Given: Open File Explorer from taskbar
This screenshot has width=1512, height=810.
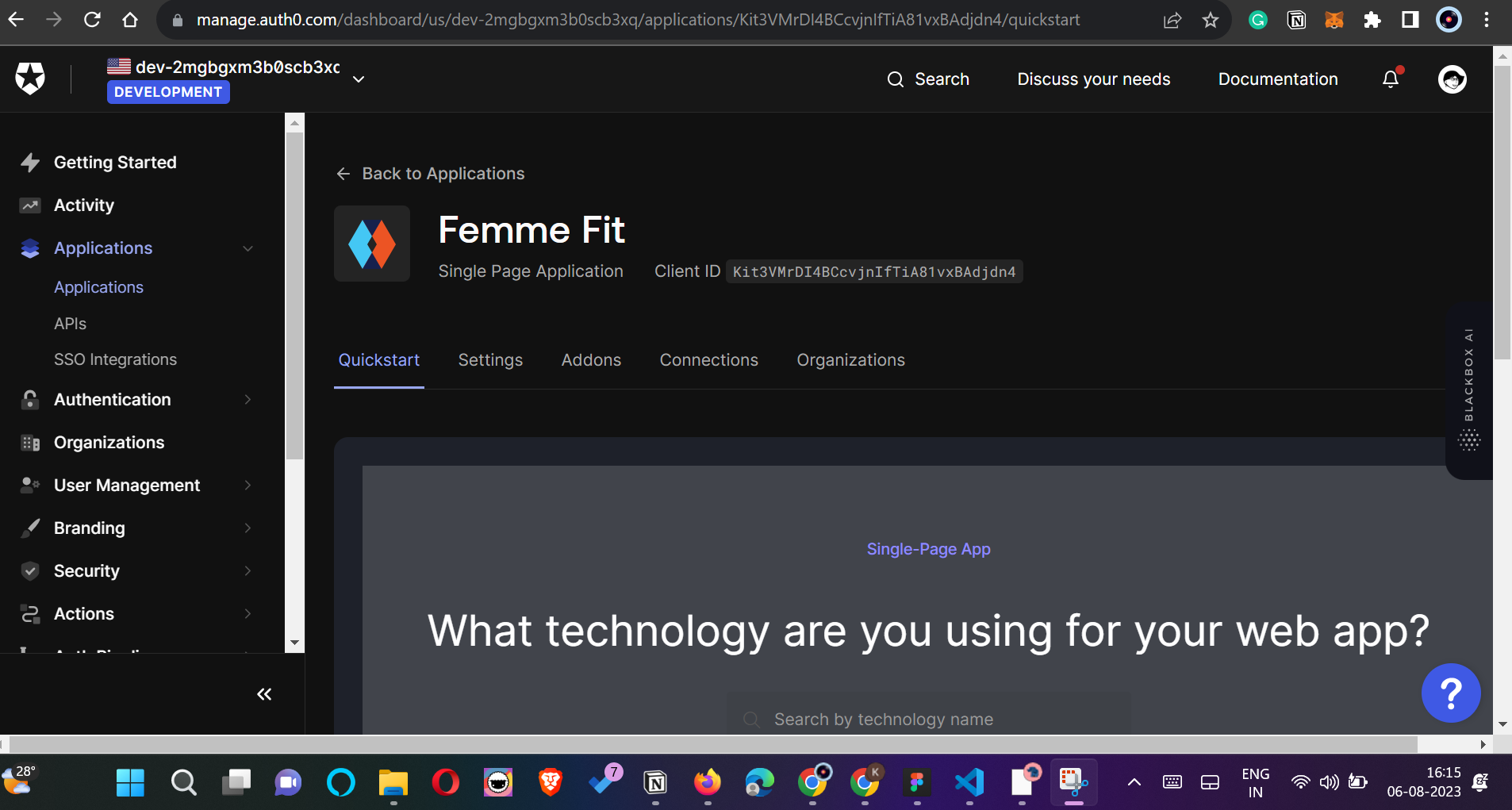Looking at the screenshot, I should click(x=393, y=783).
